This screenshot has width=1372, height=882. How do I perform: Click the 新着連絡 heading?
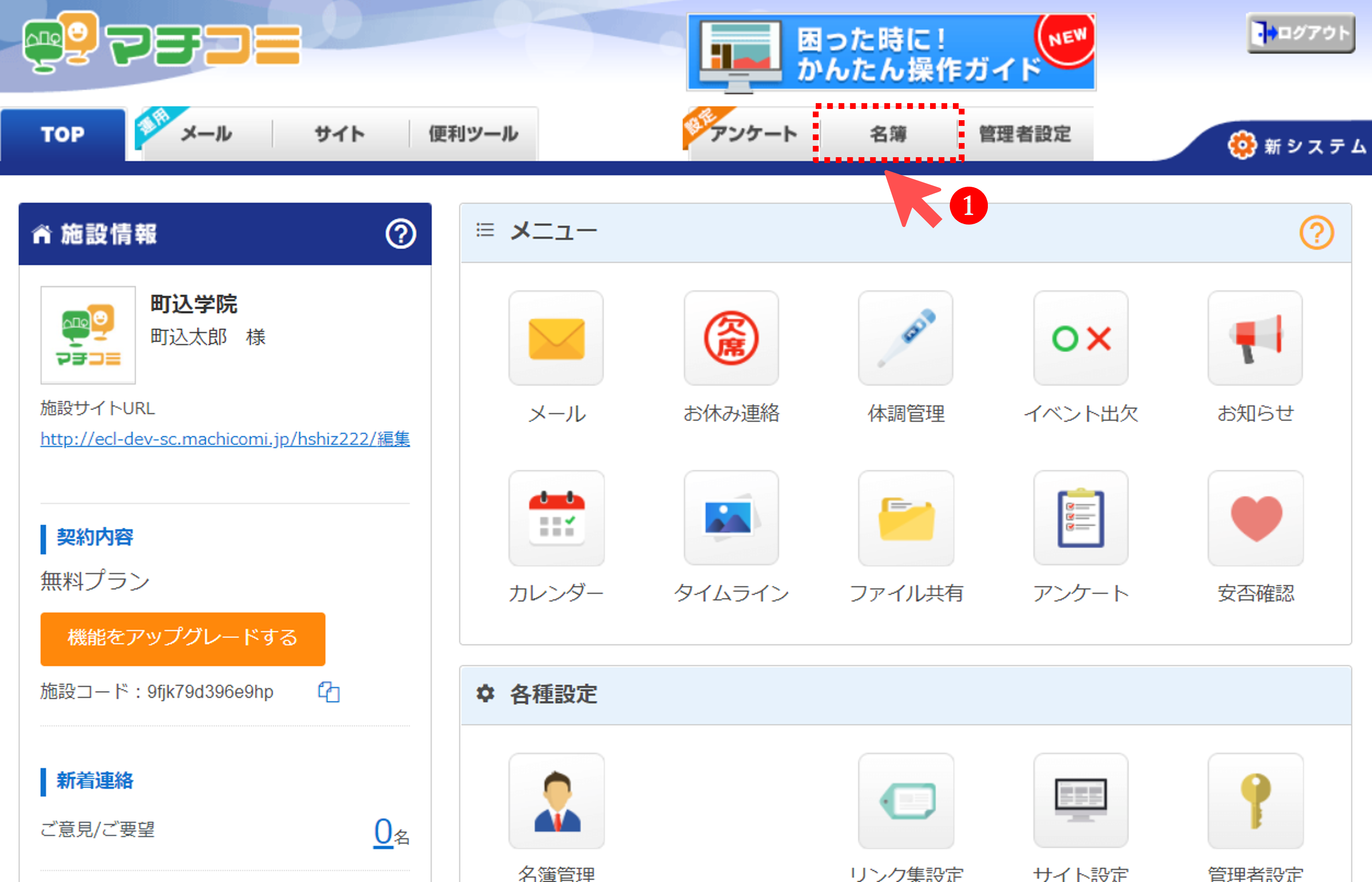(x=94, y=780)
